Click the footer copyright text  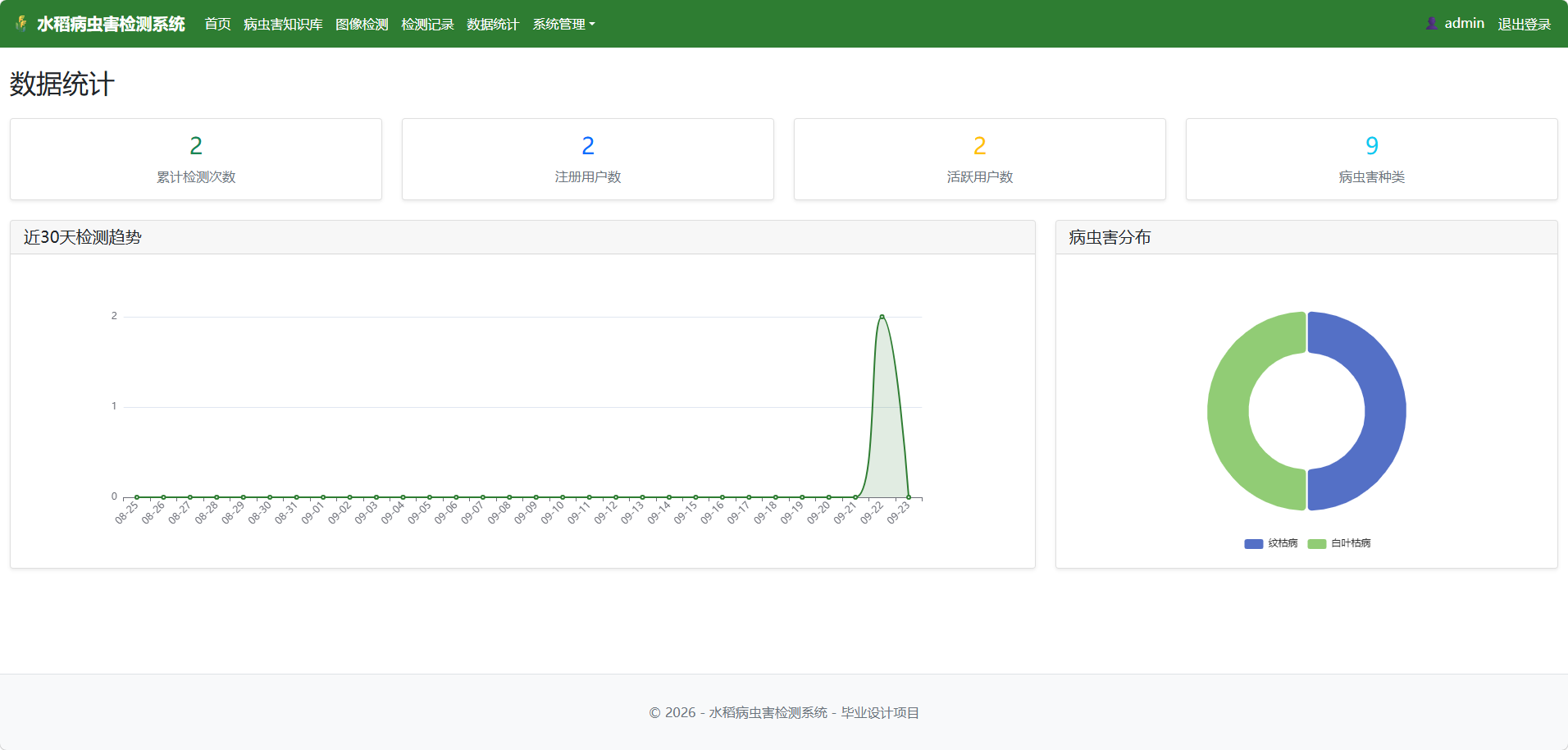tap(784, 712)
